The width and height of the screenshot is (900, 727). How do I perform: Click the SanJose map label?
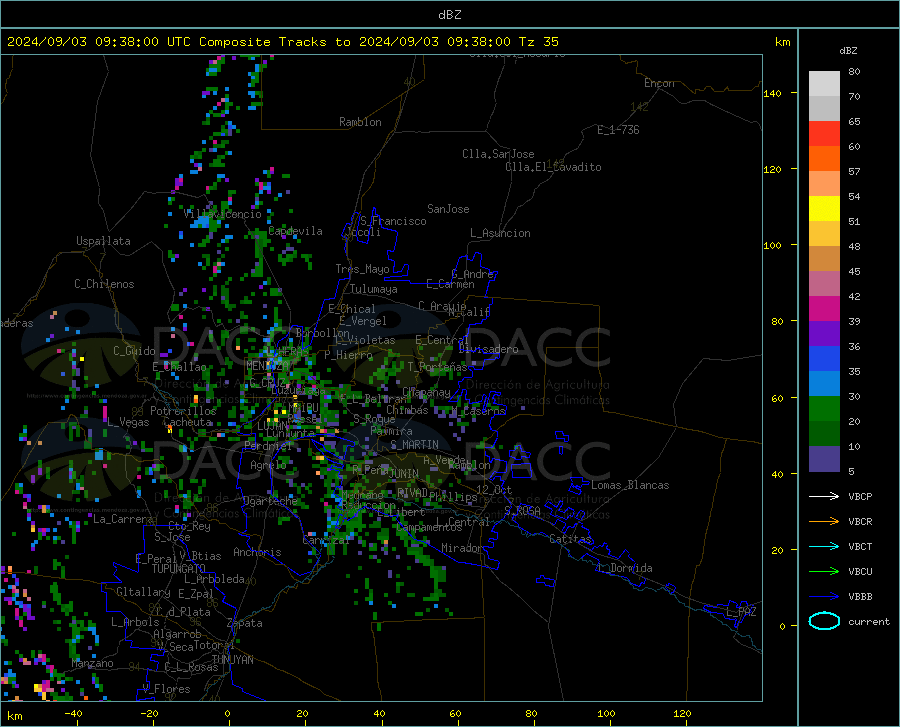(448, 209)
